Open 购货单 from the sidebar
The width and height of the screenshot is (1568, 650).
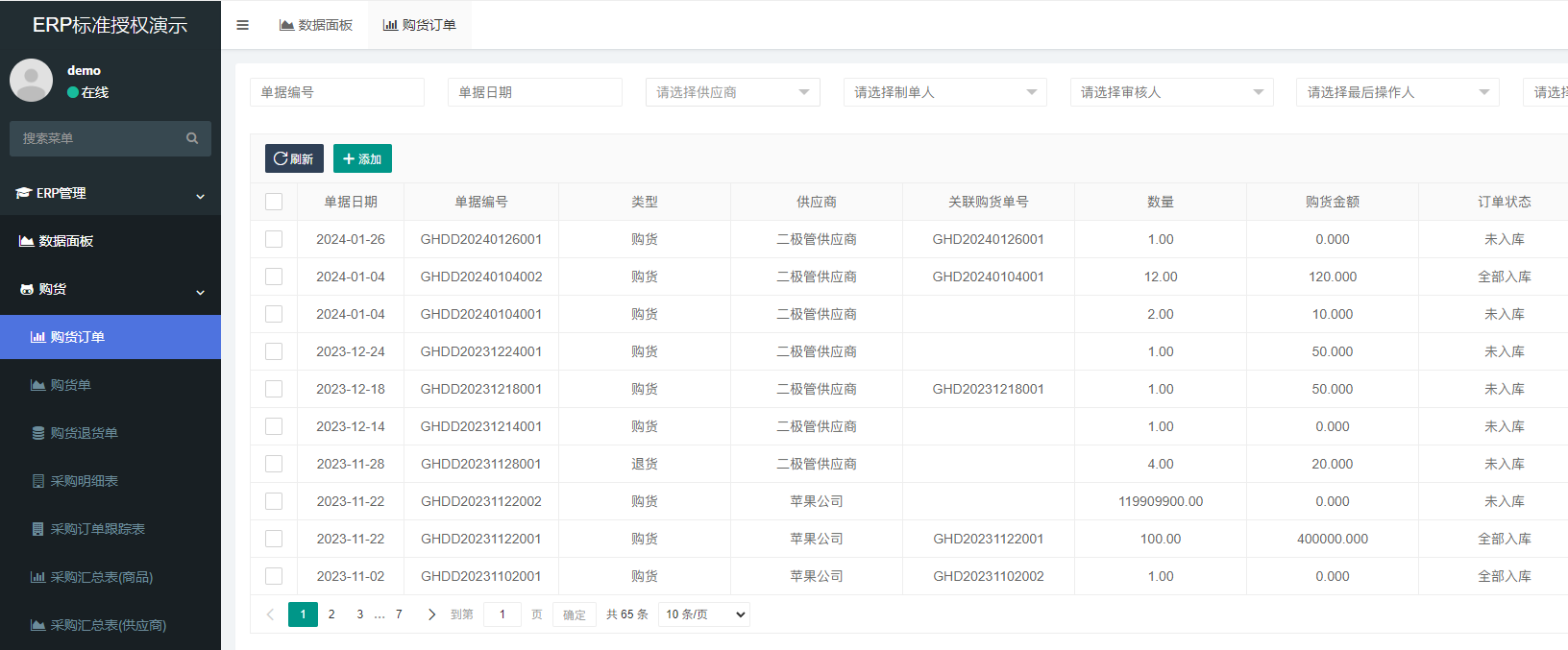pyautogui.click(x=70, y=385)
